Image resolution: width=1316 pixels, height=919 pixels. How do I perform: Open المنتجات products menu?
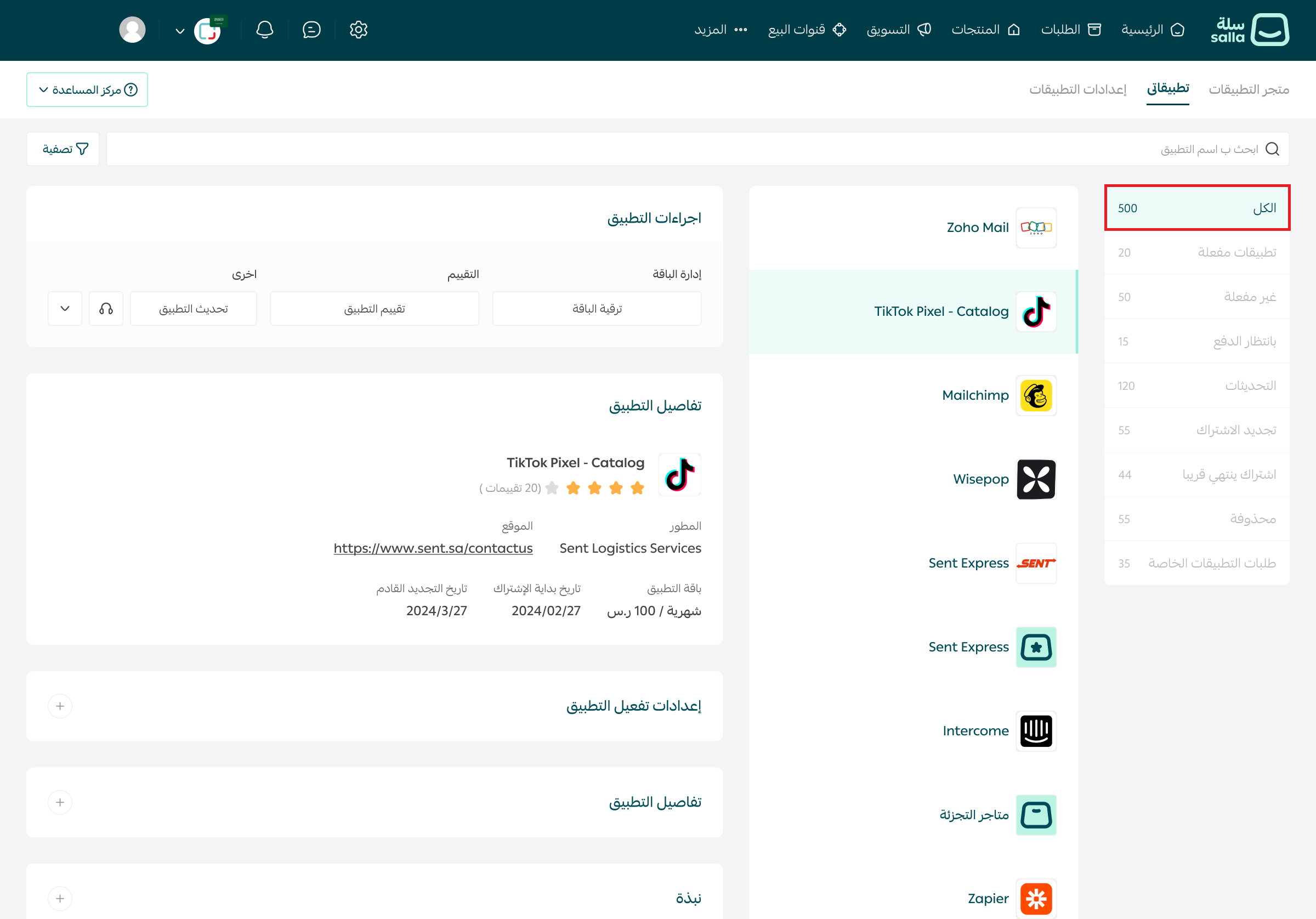click(x=985, y=30)
